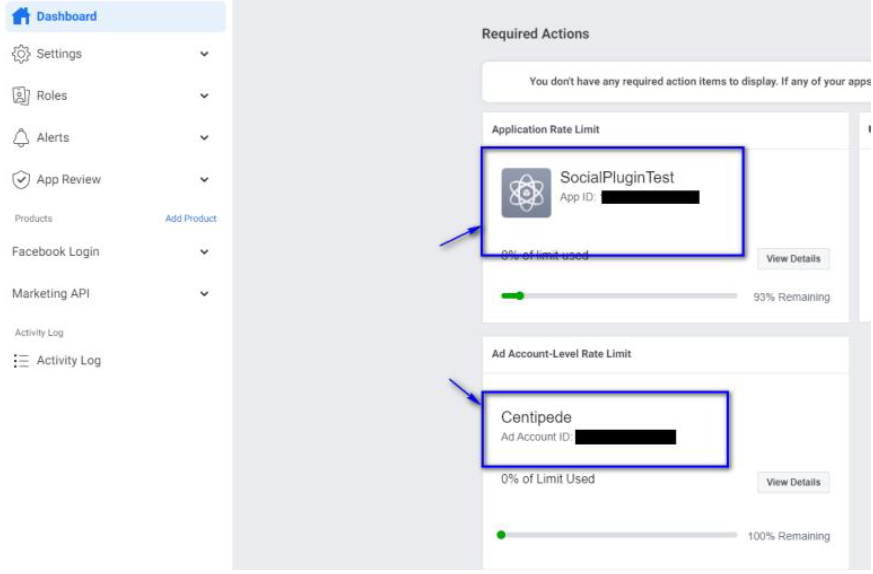
Task: Open the Activity Log menu item
Action: coord(68,361)
